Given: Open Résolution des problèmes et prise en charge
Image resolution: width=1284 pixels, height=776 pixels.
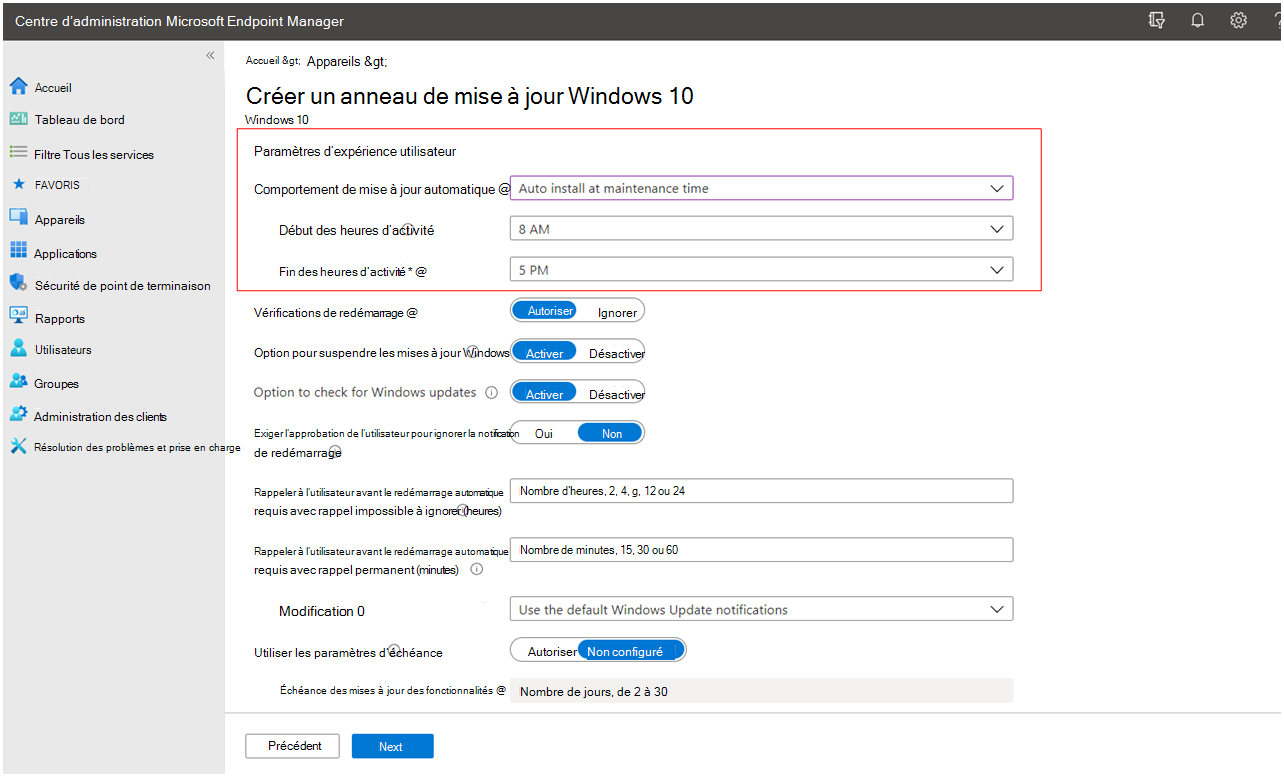Looking at the screenshot, I should point(137,448).
